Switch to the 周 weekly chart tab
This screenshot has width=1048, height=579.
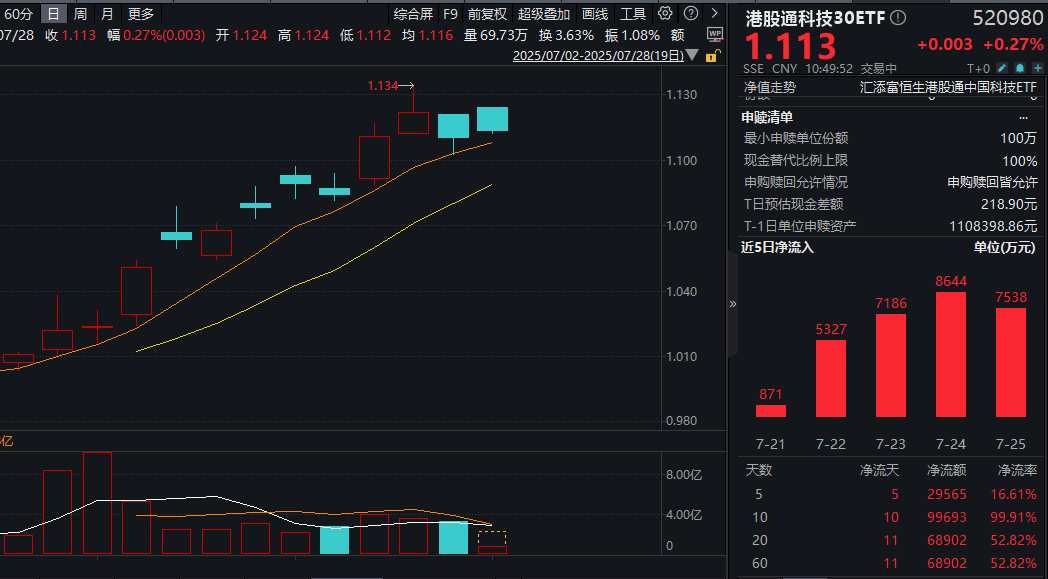[x=78, y=14]
